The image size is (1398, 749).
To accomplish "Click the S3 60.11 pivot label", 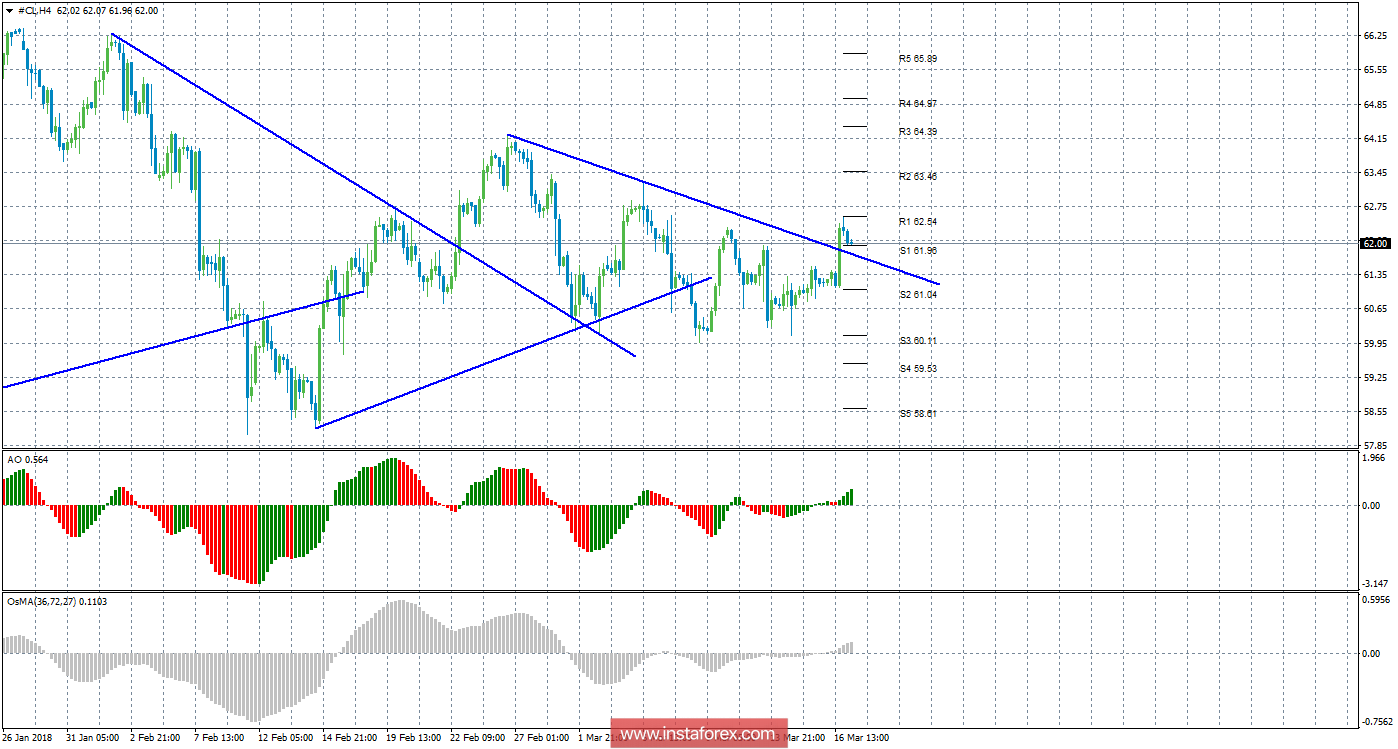I will 918,341.
